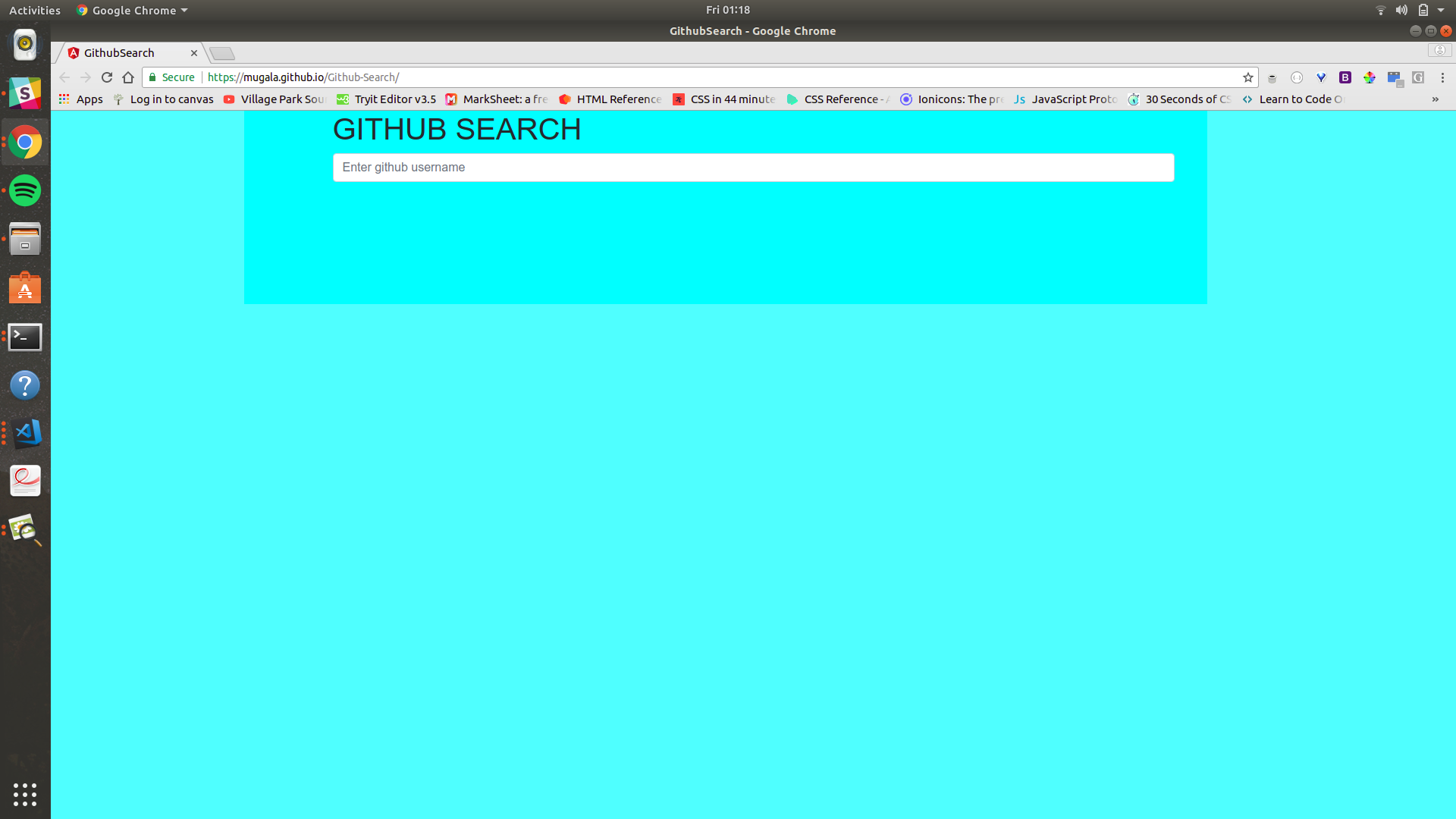
Task: Open the clock showing Fri 01:18
Action: pyautogui.click(x=728, y=10)
